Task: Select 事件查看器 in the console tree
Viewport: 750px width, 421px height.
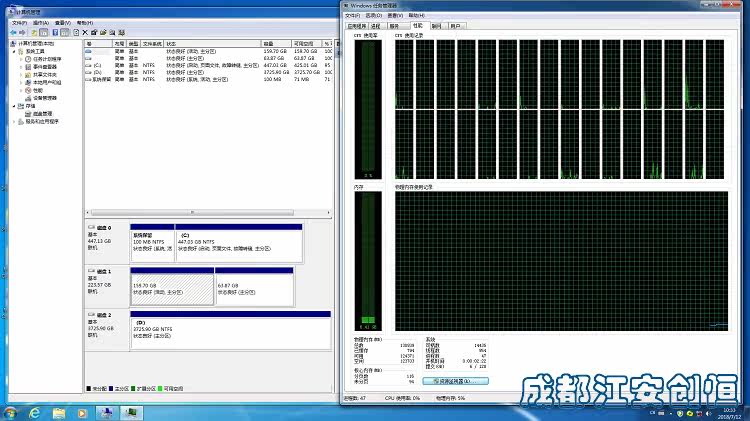Action: [x=44, y=67]
